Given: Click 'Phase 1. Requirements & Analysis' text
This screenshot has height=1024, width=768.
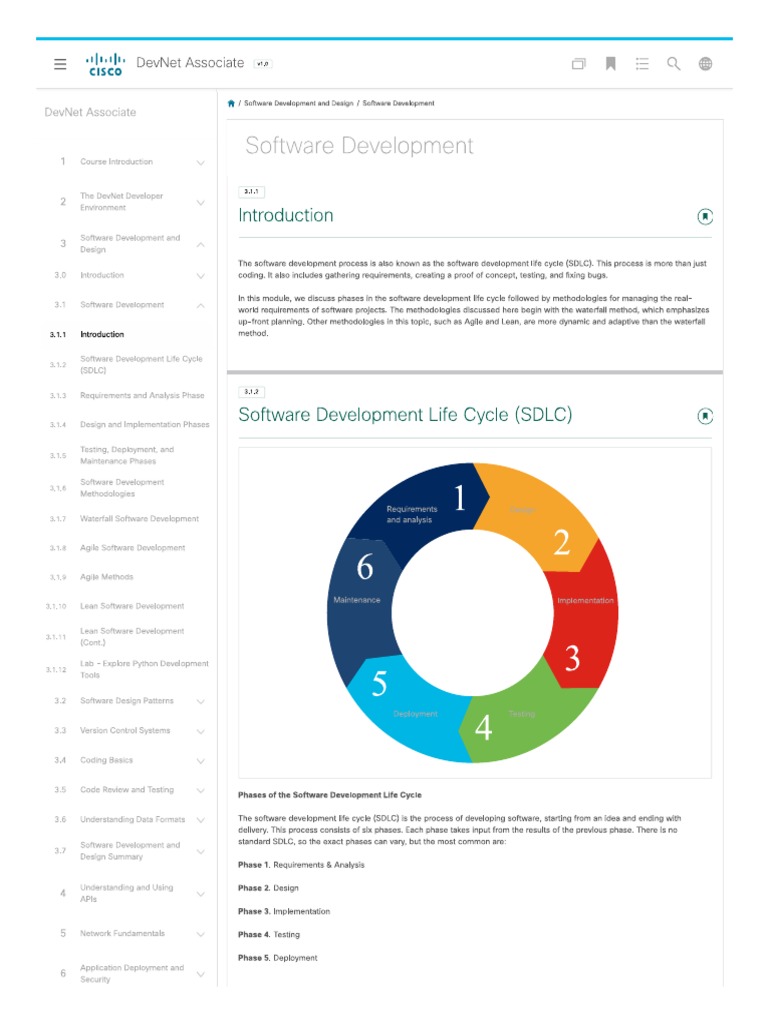Looking at the screenshot, I should [301, 865].
